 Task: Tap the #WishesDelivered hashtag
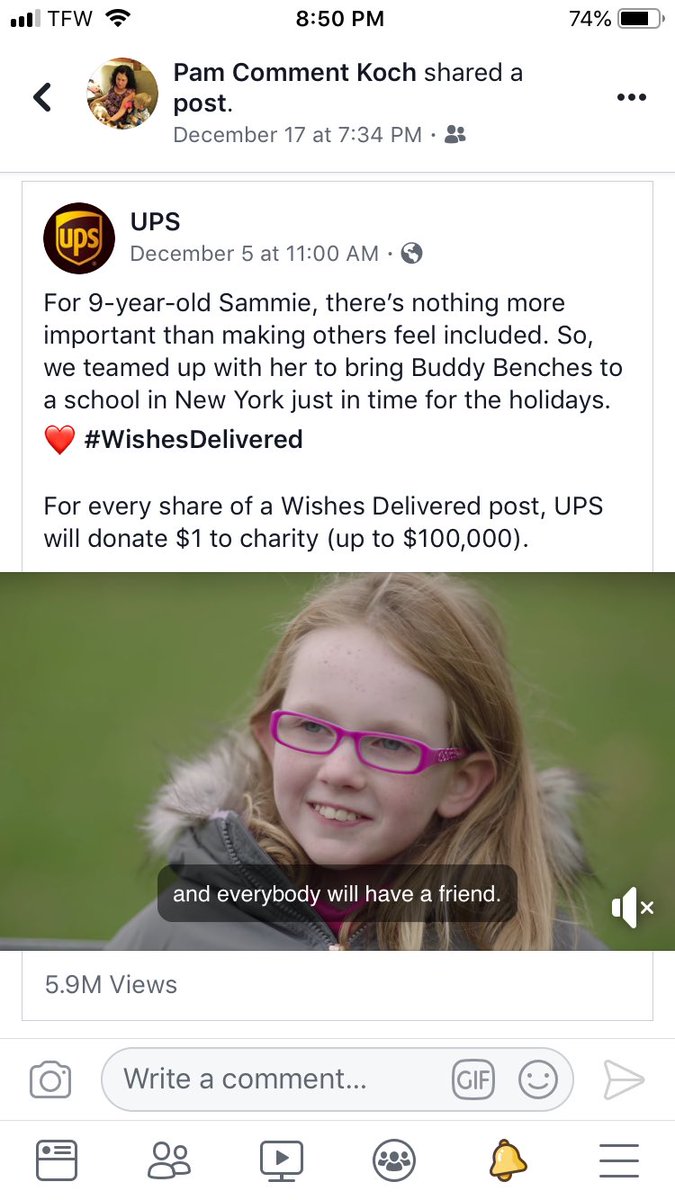(193, 439)
